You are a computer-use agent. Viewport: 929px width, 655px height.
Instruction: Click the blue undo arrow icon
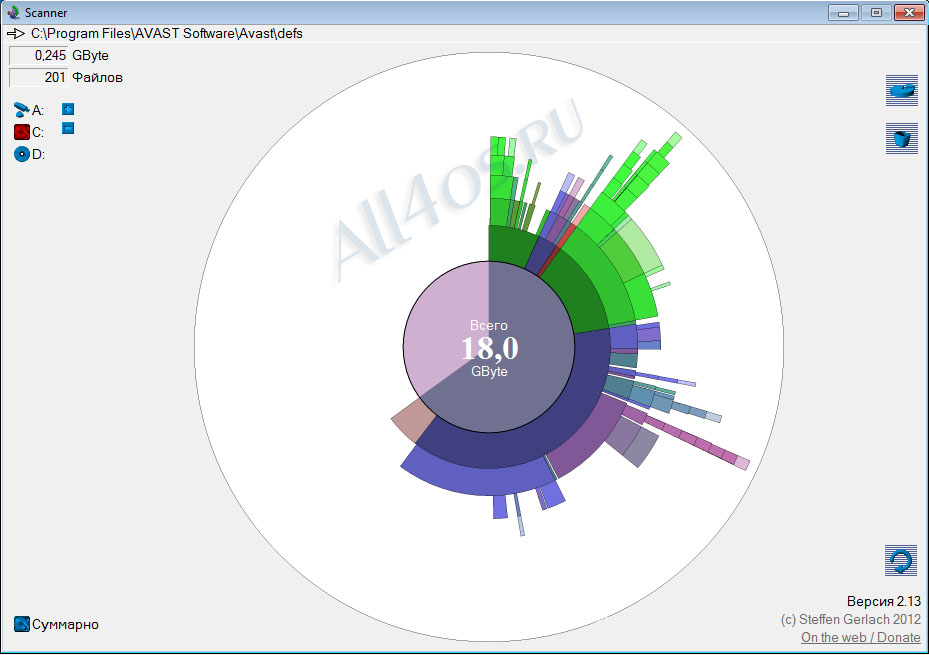pos(901,560)
